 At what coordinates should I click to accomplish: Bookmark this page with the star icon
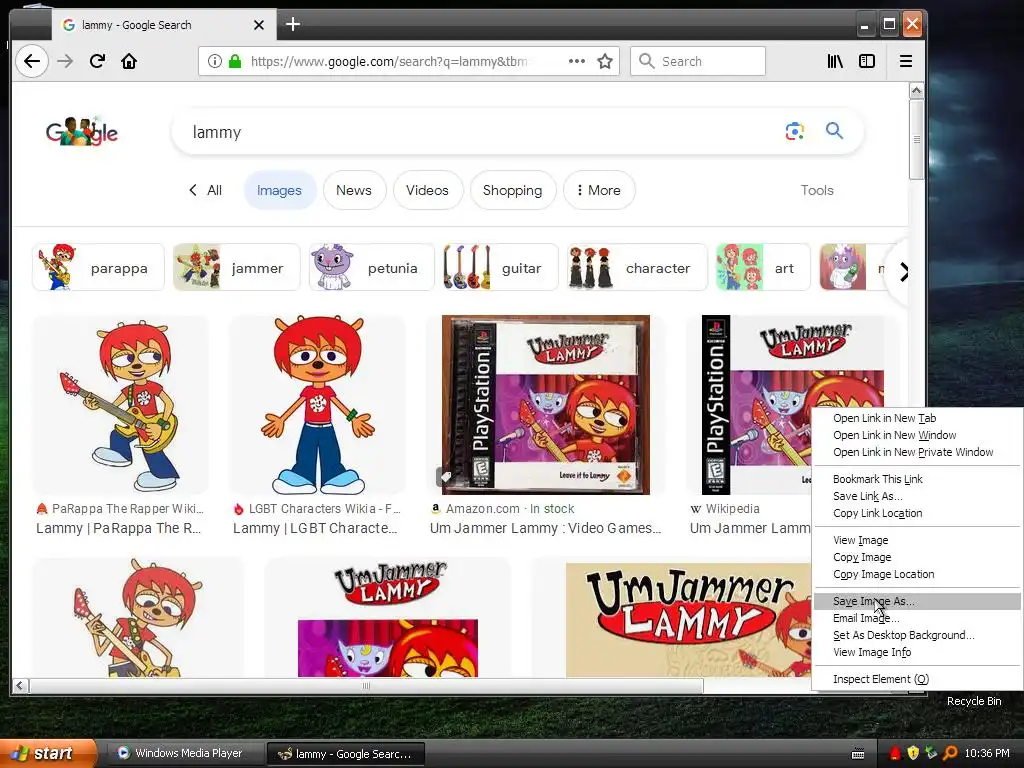(x=605, y=61)
